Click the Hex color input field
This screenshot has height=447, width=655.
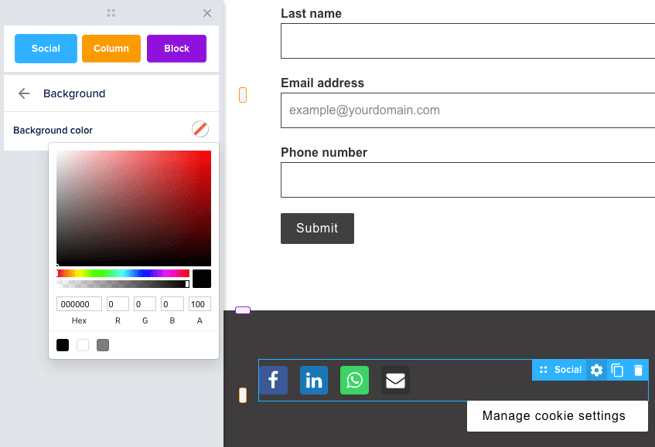coord(79,304)
